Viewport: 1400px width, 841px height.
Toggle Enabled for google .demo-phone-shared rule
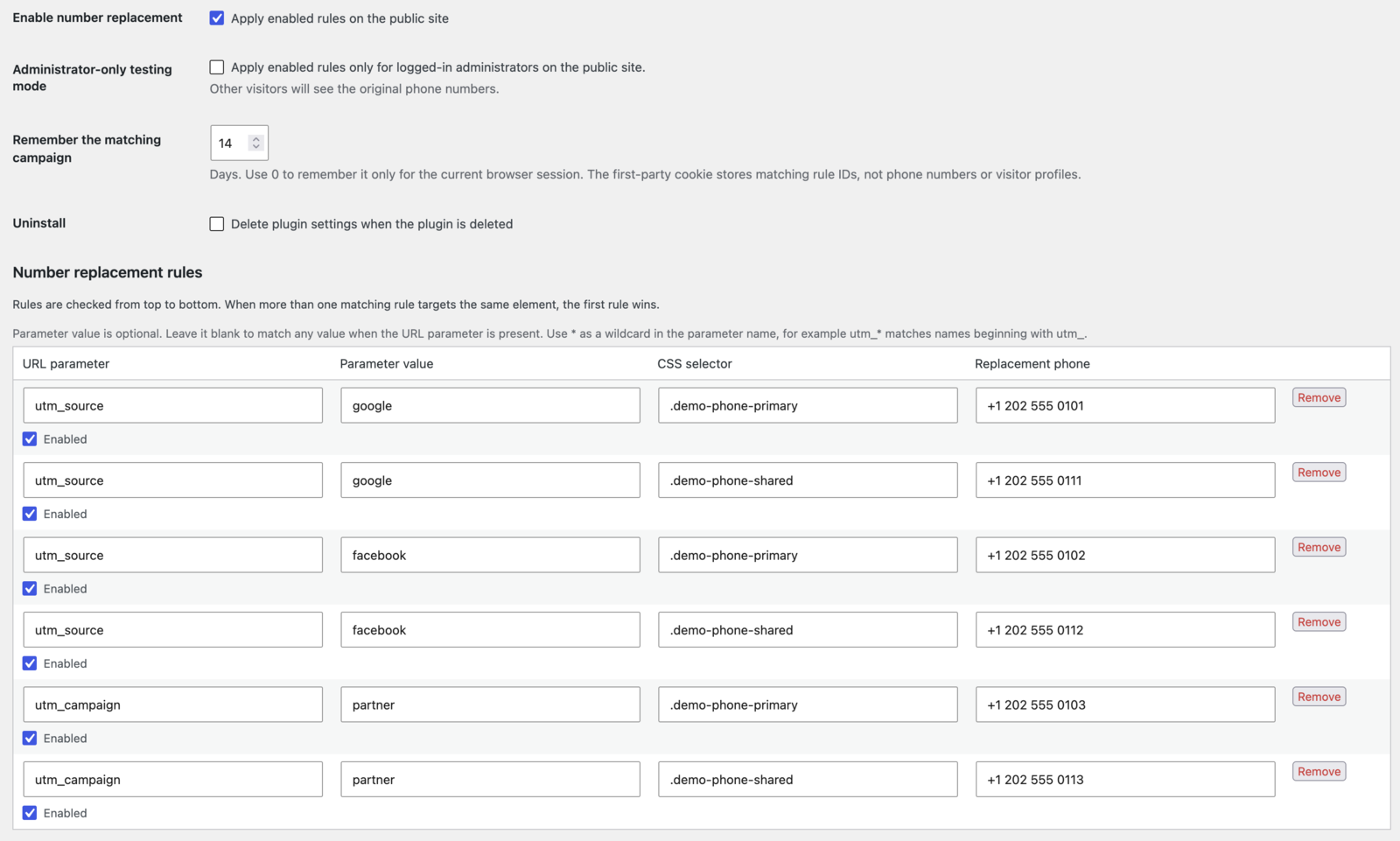click(x=30, y=514)
